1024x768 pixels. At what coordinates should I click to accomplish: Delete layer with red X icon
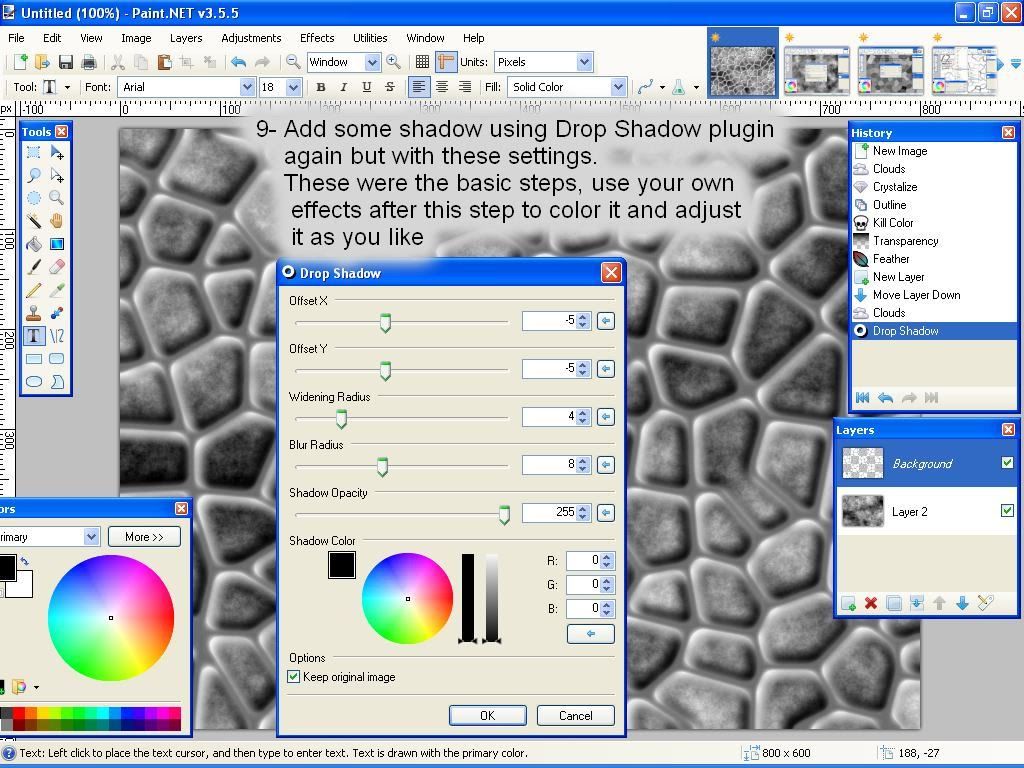tap(871, 603)
